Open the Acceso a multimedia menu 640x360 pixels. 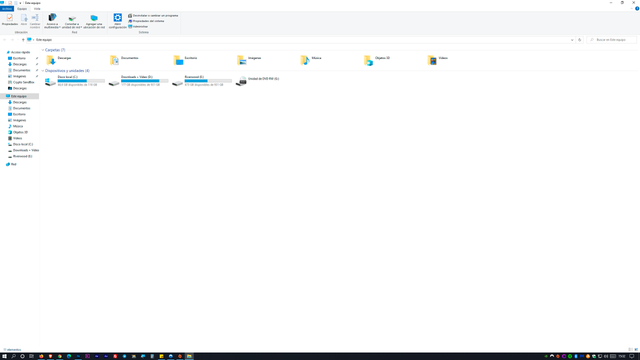[x=52, y=21]
